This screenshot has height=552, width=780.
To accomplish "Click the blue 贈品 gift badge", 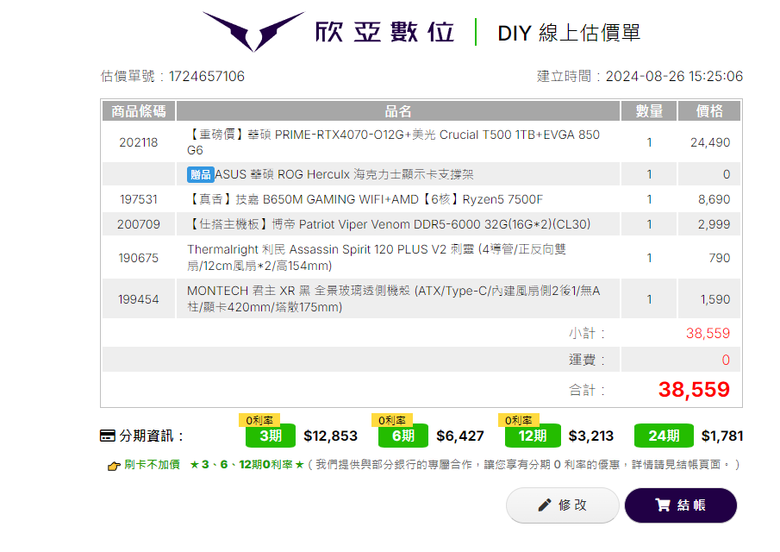I will coord(200,175).
